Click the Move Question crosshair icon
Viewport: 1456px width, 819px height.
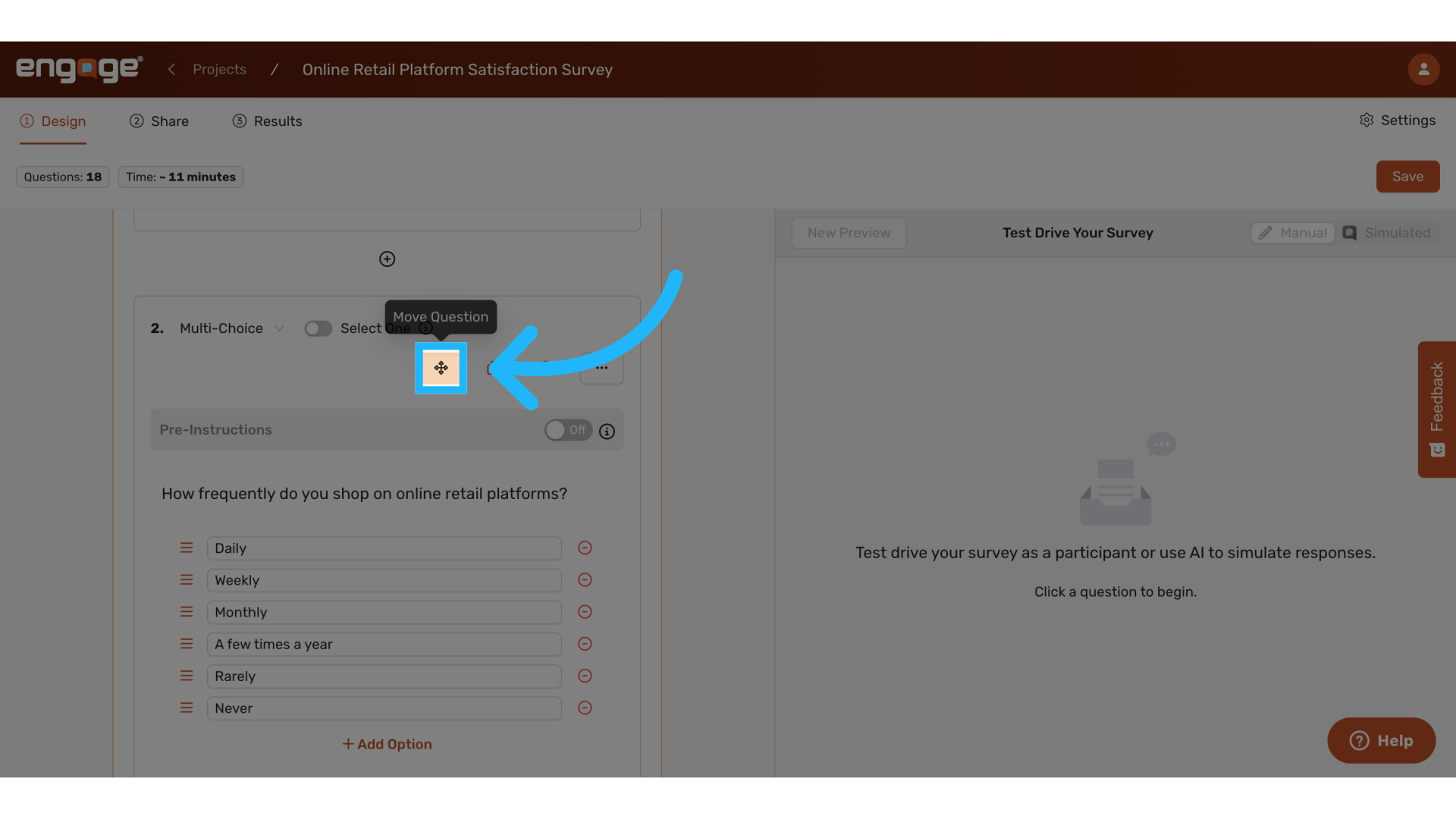point(441,368)
